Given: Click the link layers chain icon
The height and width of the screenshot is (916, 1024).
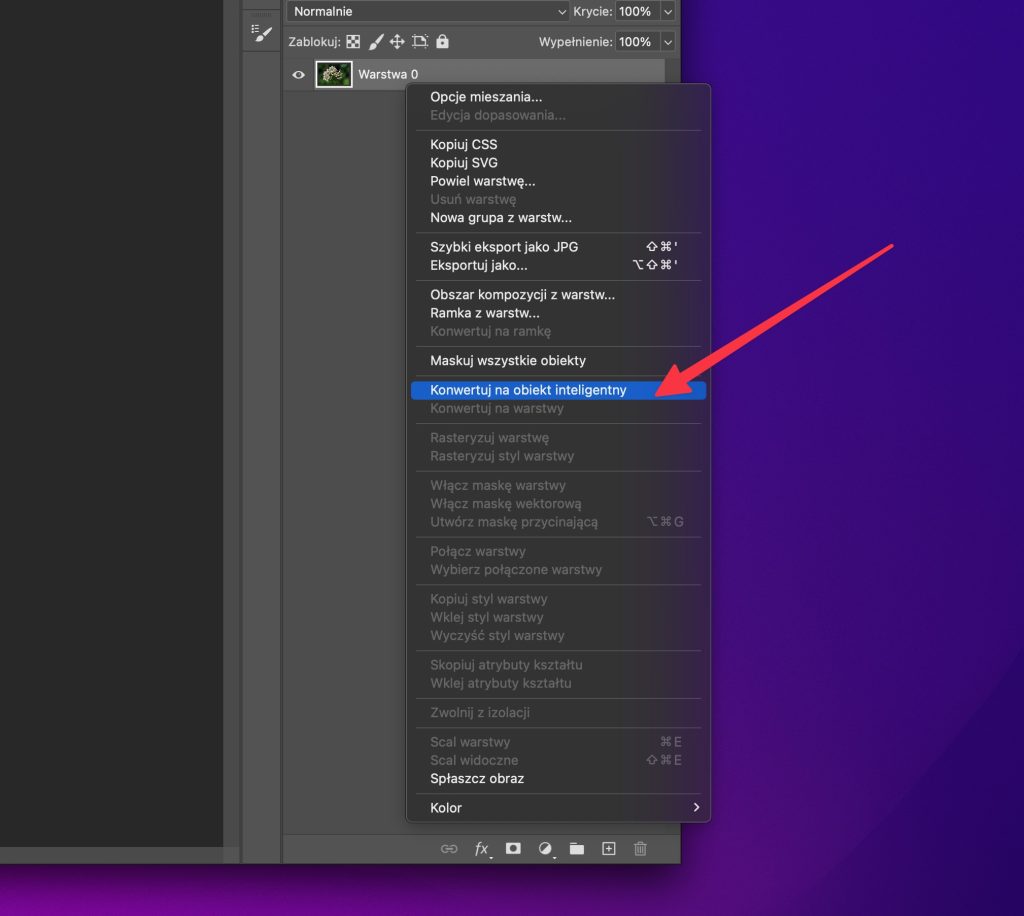Looking at the screenshot, I should click(x=449, y=848).
